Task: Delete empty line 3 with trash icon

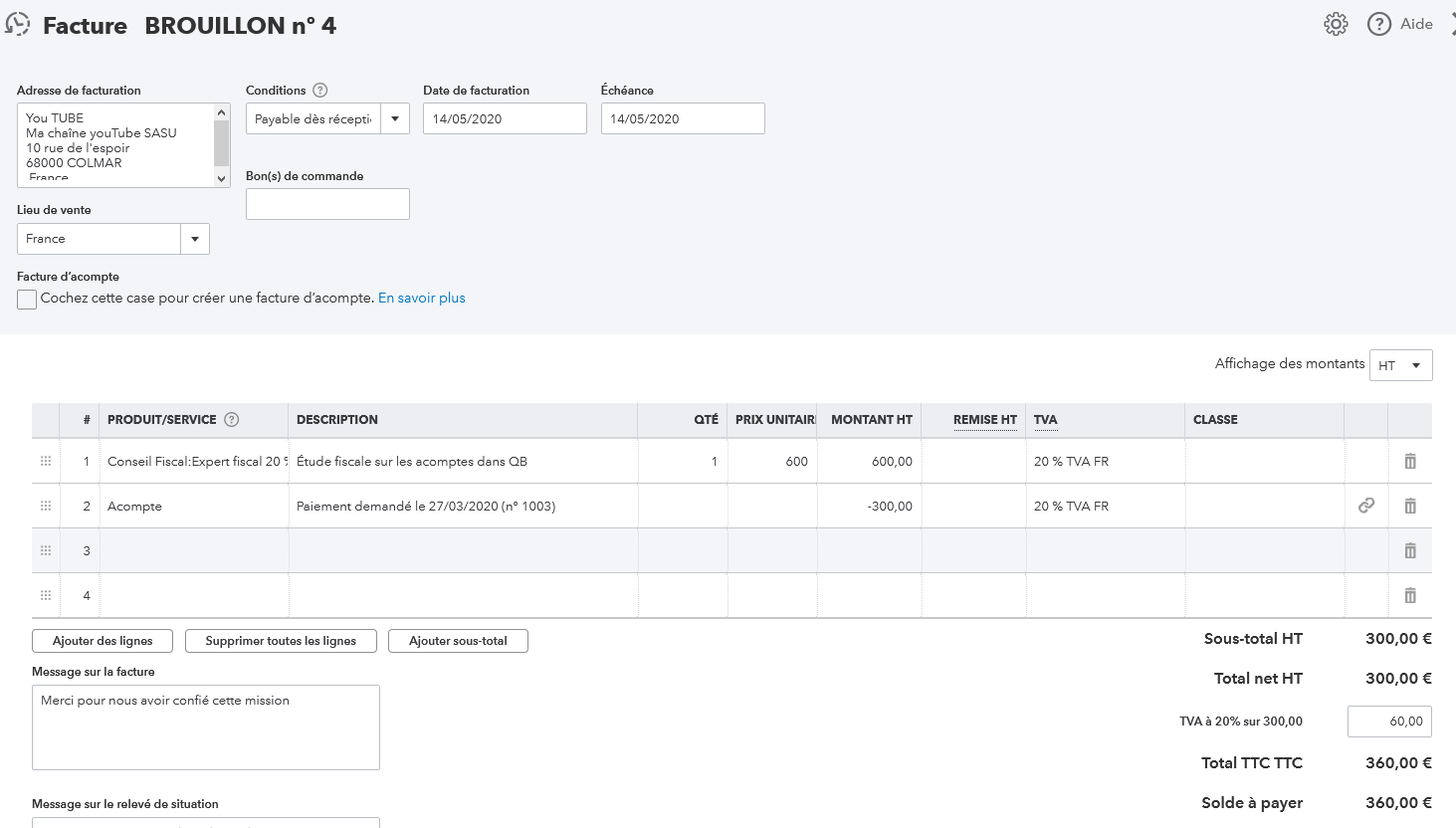Action: coord(1410,550)
